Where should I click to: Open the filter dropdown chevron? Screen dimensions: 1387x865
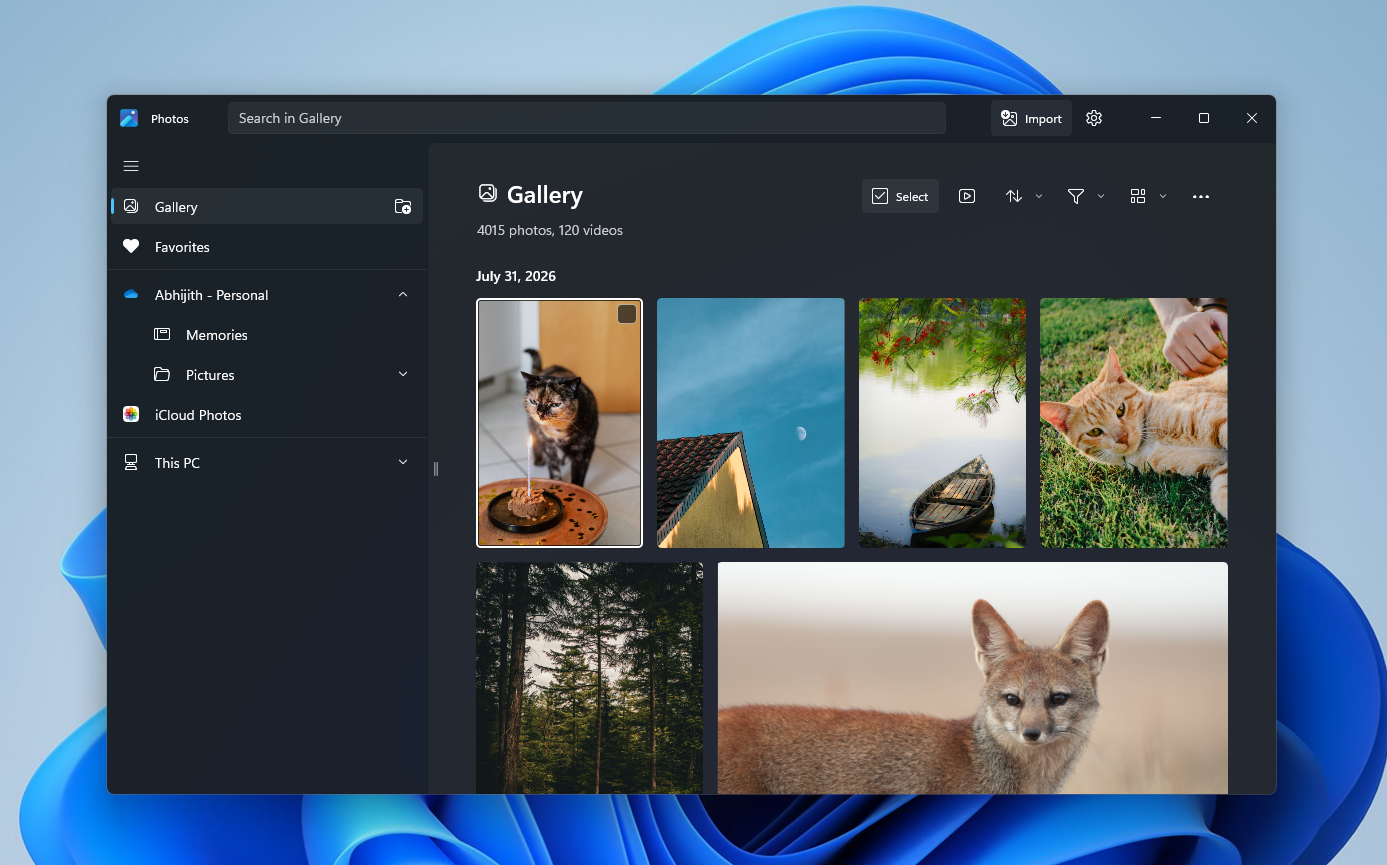click(x=1101, y=196)
